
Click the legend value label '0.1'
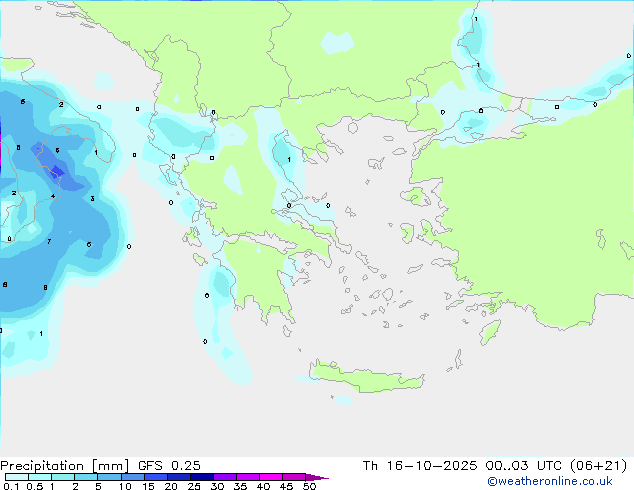coord(11,486)
